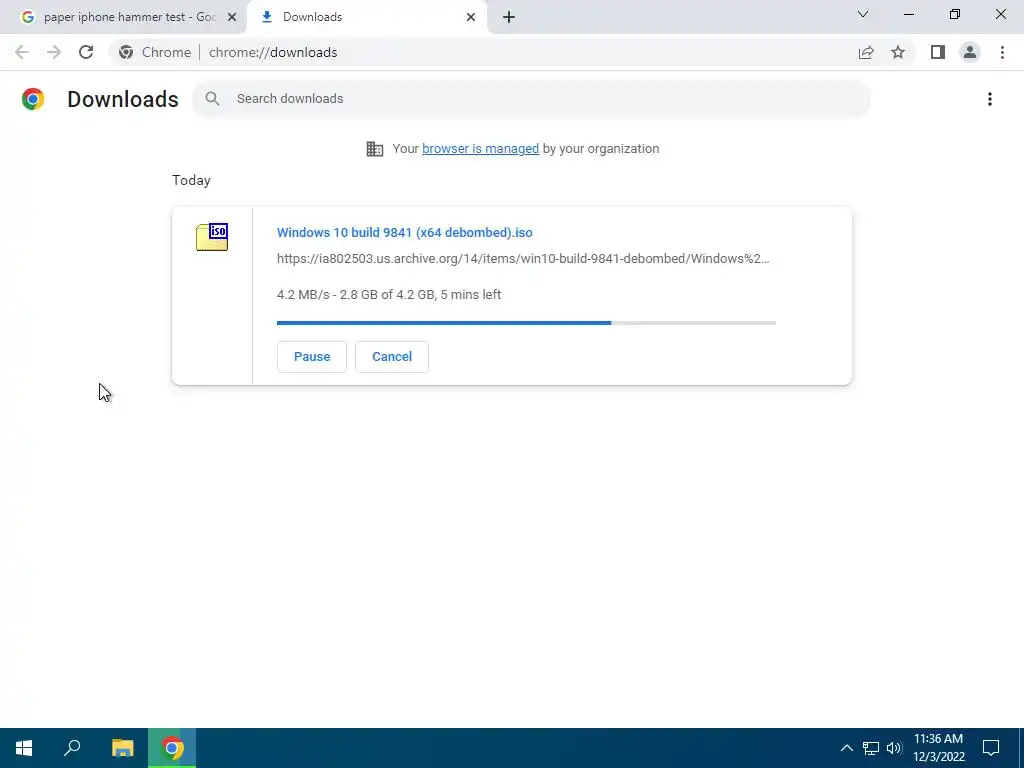Click the Chrome logo beside Downloads title
The width and height of the screenshot is (1024, 768).
(33, 99)
